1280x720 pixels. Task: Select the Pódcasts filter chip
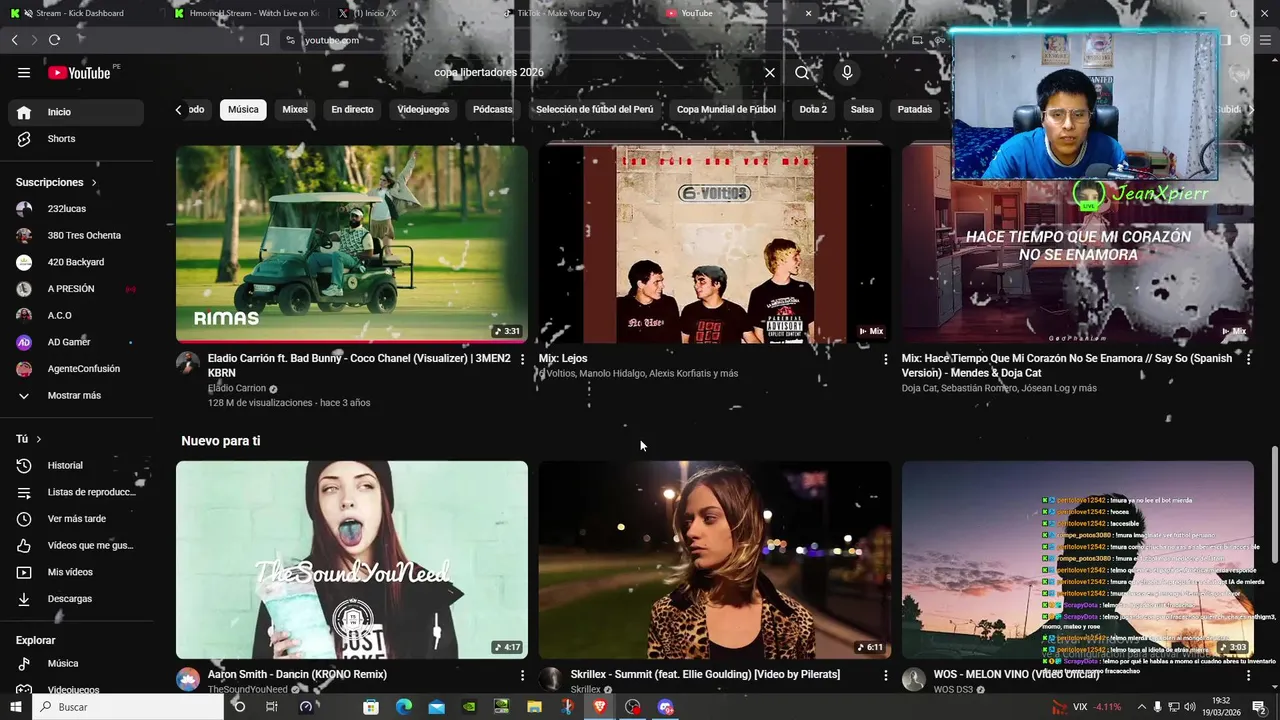click(x=492, y=110)
